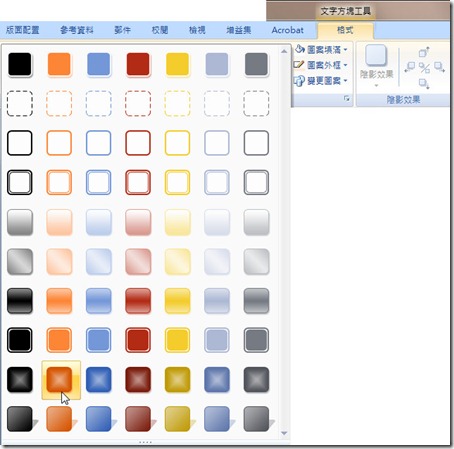Apply the black dashed outline style
The height and width of the screenshot is (449, 454).
pyautogui.click(x=20, y=103)
